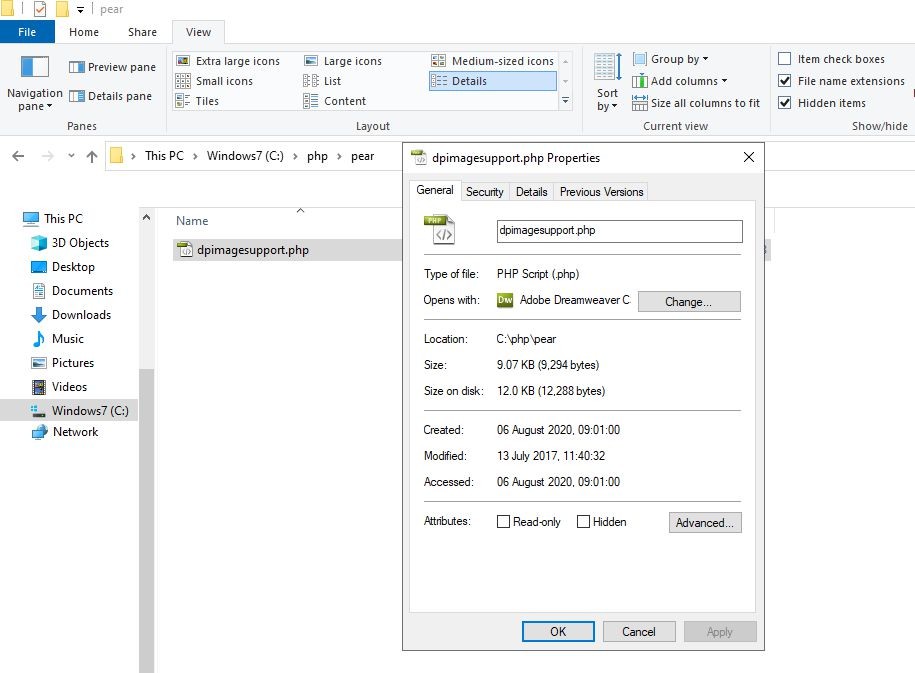Click the Up arrow navigation button
Image resolution: width=915 pixels, height=673 pixels.
92,156
